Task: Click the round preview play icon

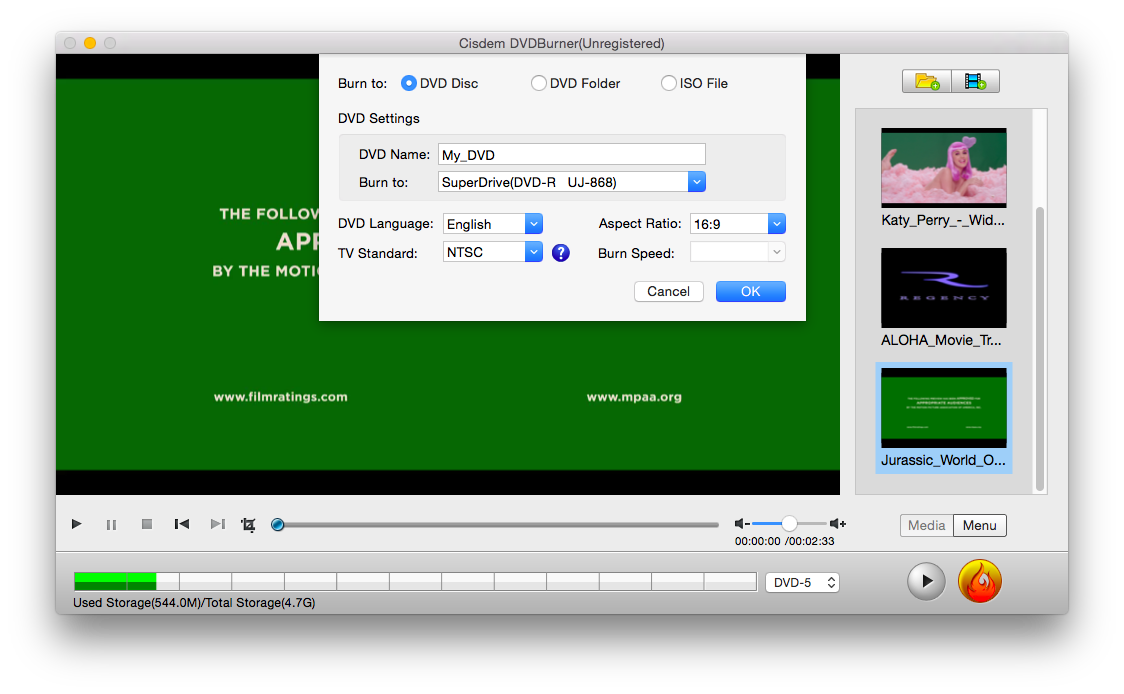Action: (926, 581)
